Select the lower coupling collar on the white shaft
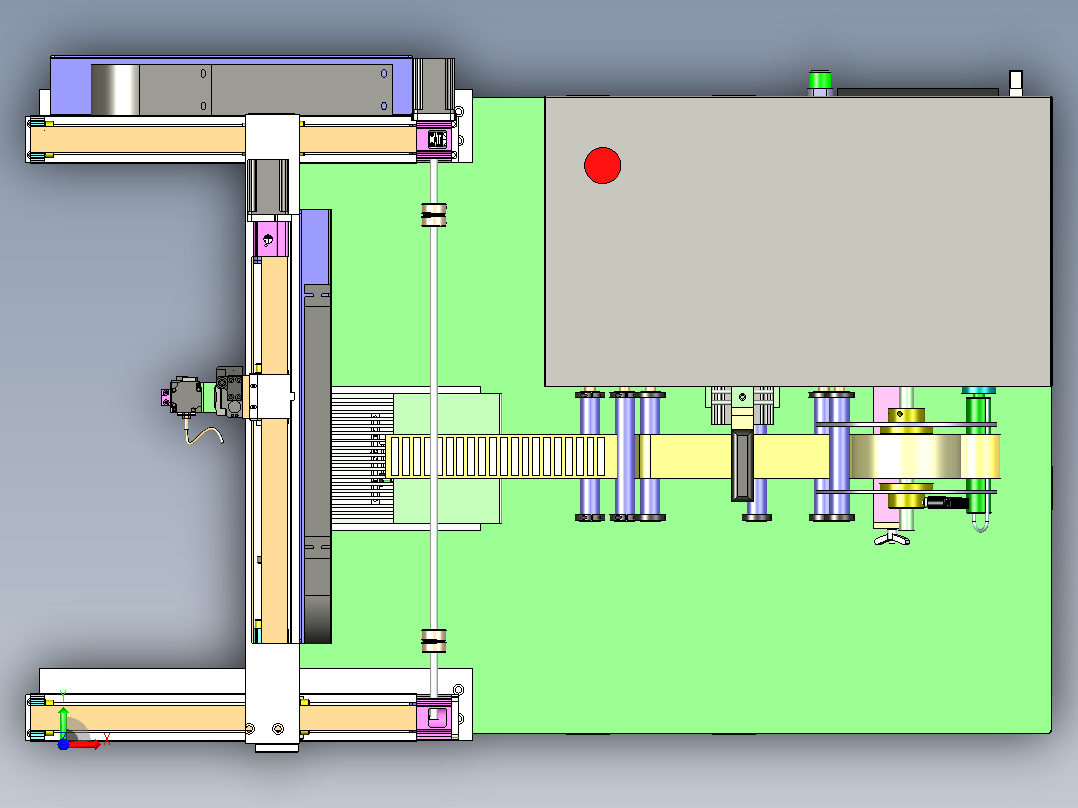Image resolution: width=1078 pixels, height=808 pixels. pyautogui.click(x=434, y=641)
